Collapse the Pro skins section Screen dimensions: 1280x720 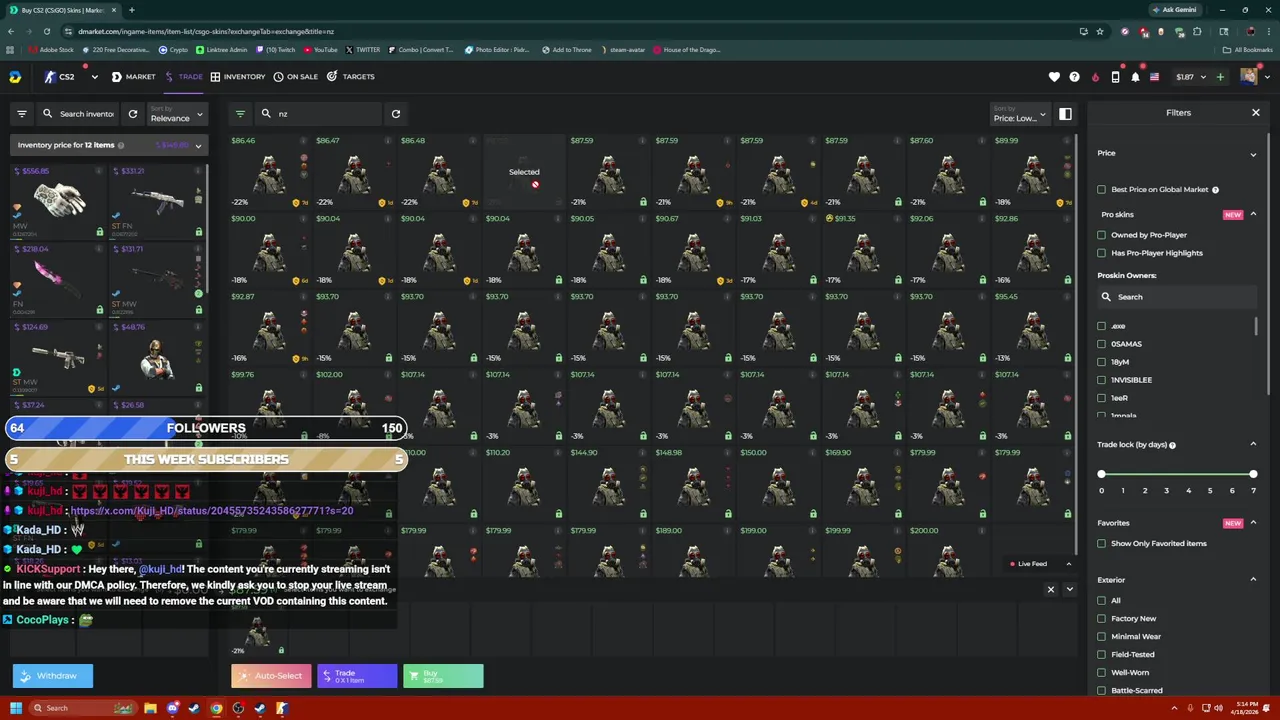(x=1253, y=214)
